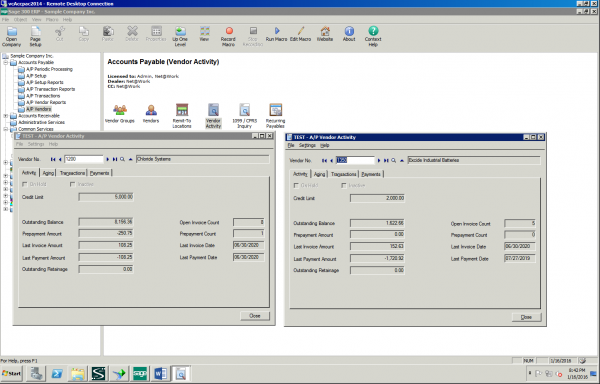The height and width of the screenshot is (384, 600).
Task: Switch to Transactions tab in Chloride Systems window
Action: click(x=72, y=173)
